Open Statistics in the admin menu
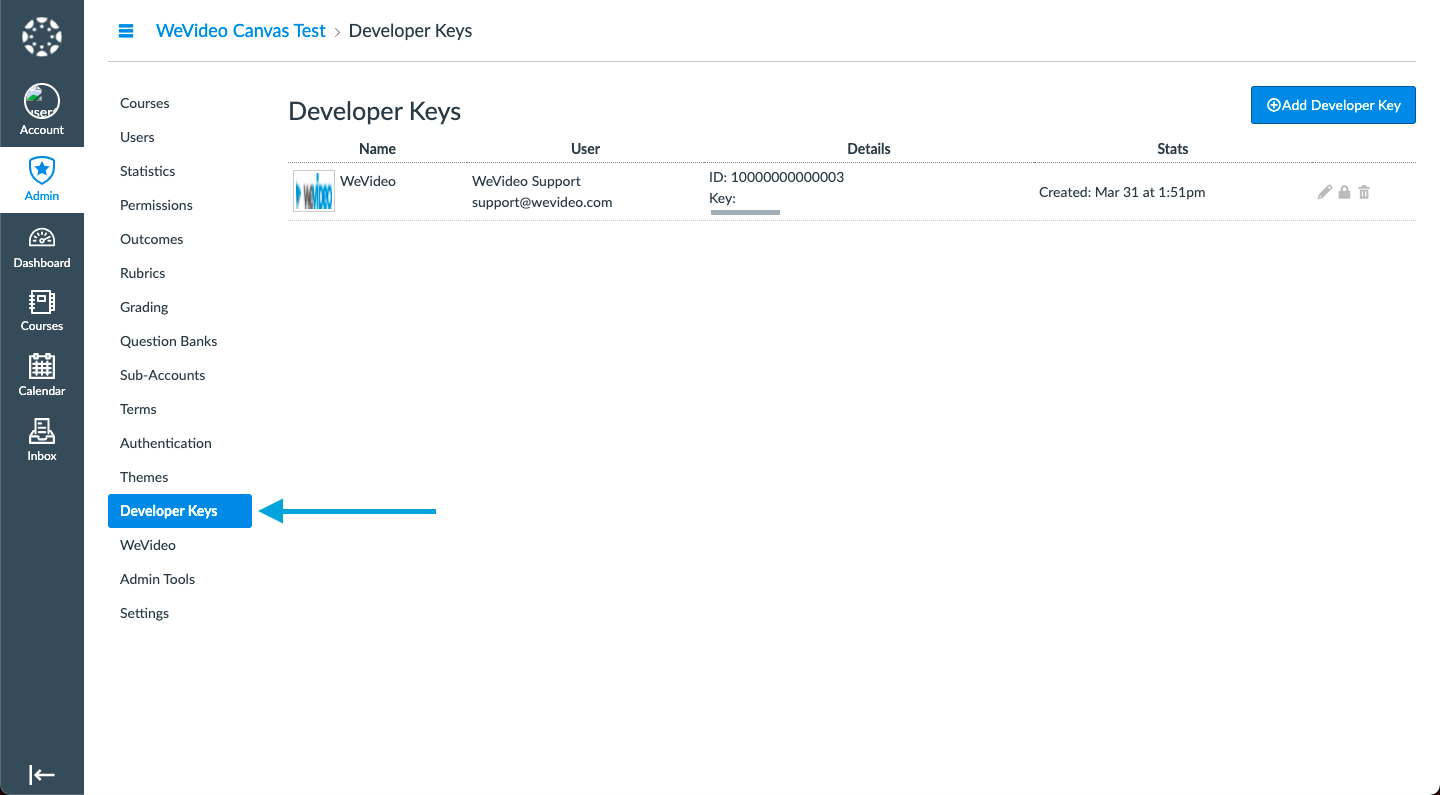 click(148, 171)
